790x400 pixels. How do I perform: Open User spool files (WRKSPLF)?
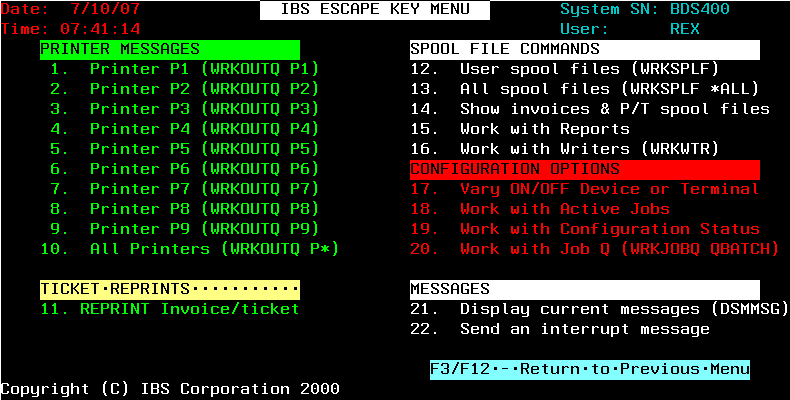pos(564,69)
